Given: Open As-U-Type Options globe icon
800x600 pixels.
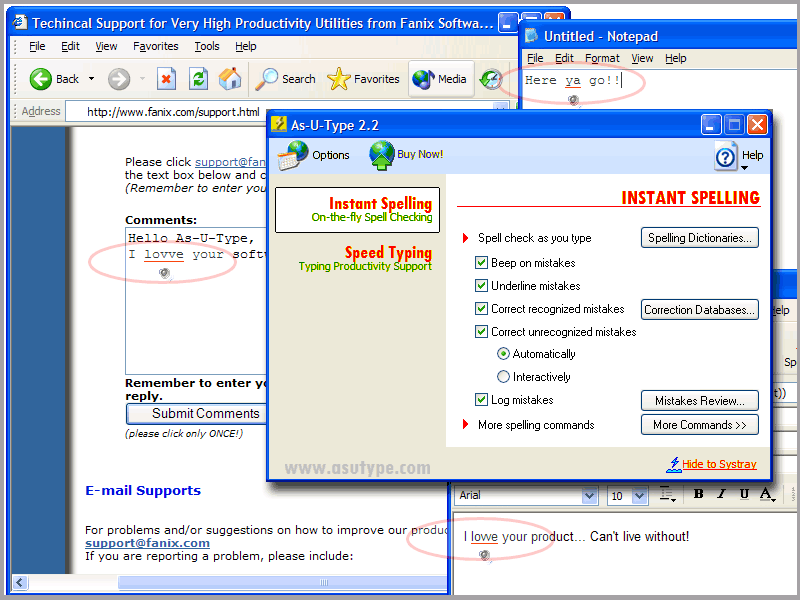Looking at the screenshot, I should pos(293,155).
